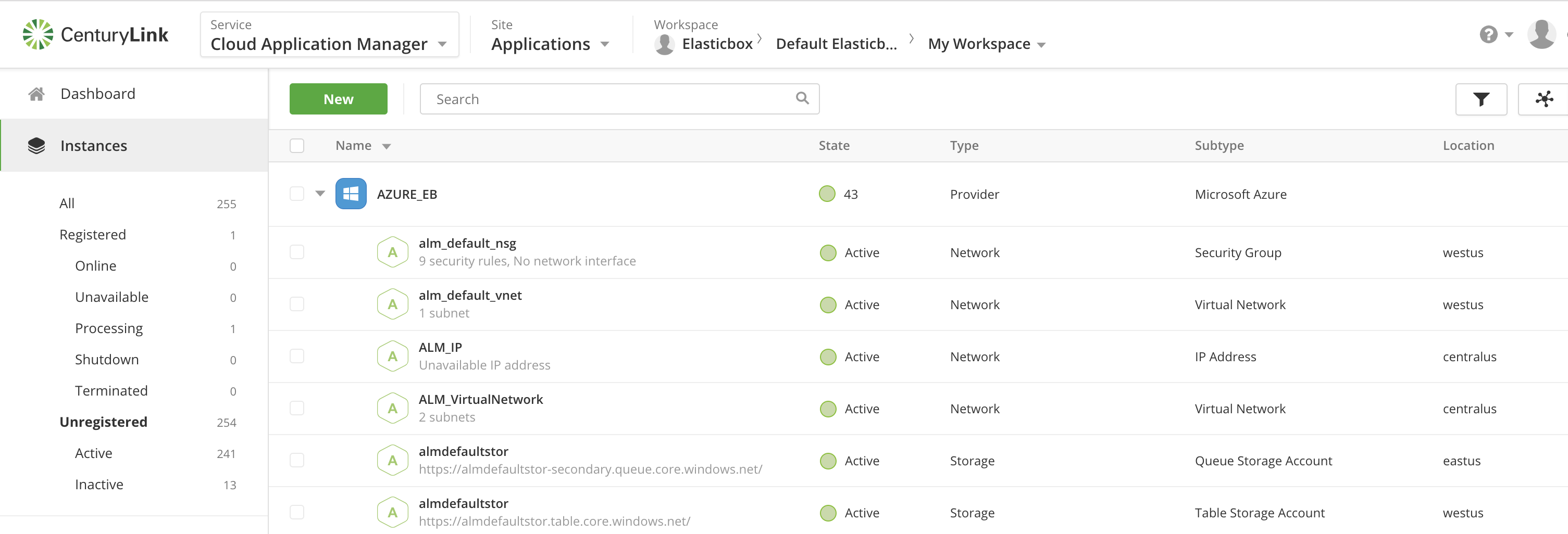1568x534 pixels.
Task: Open Instances in the sidebar
Action: 134,146
